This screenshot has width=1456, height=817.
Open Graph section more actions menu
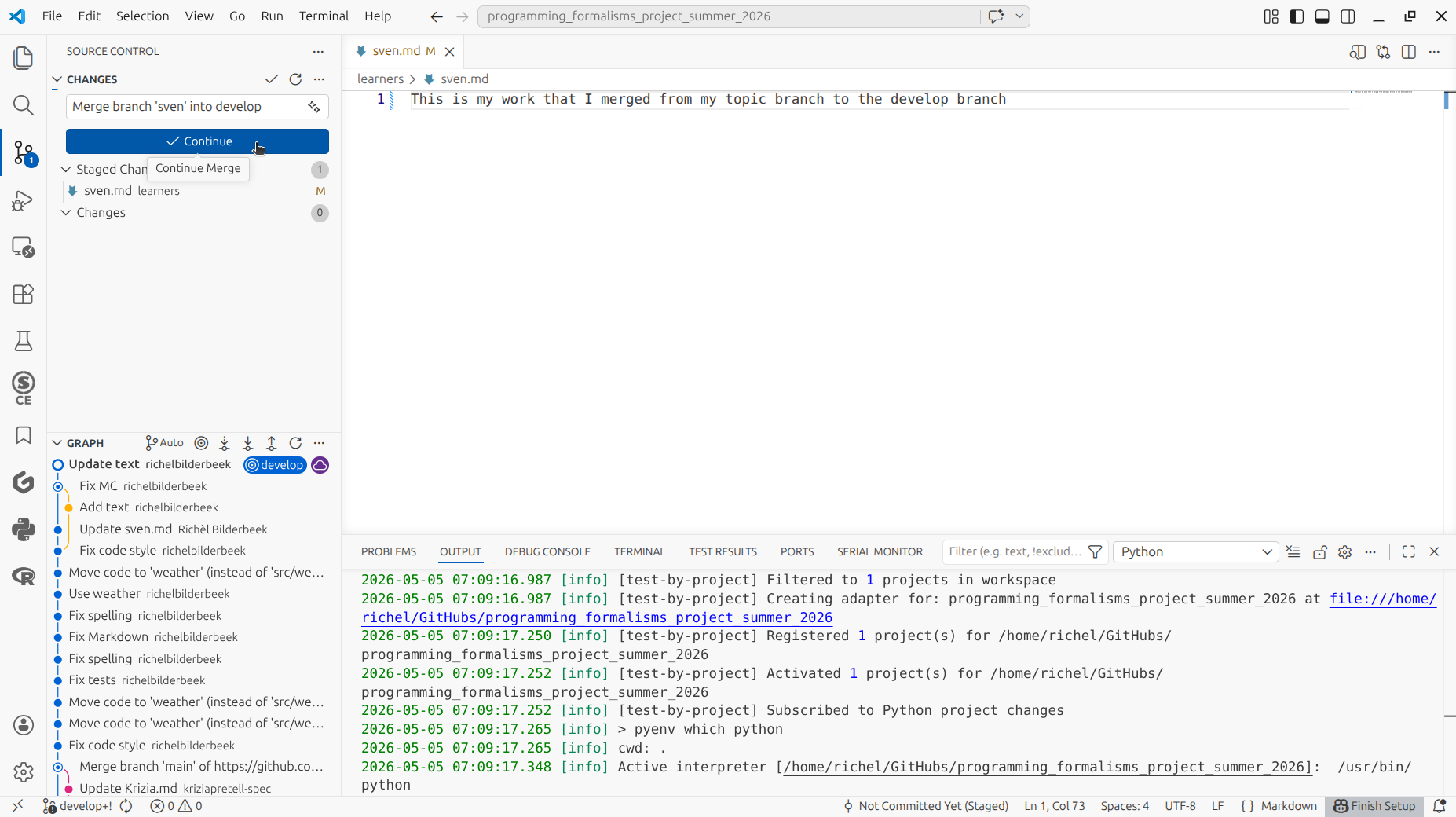319,443
